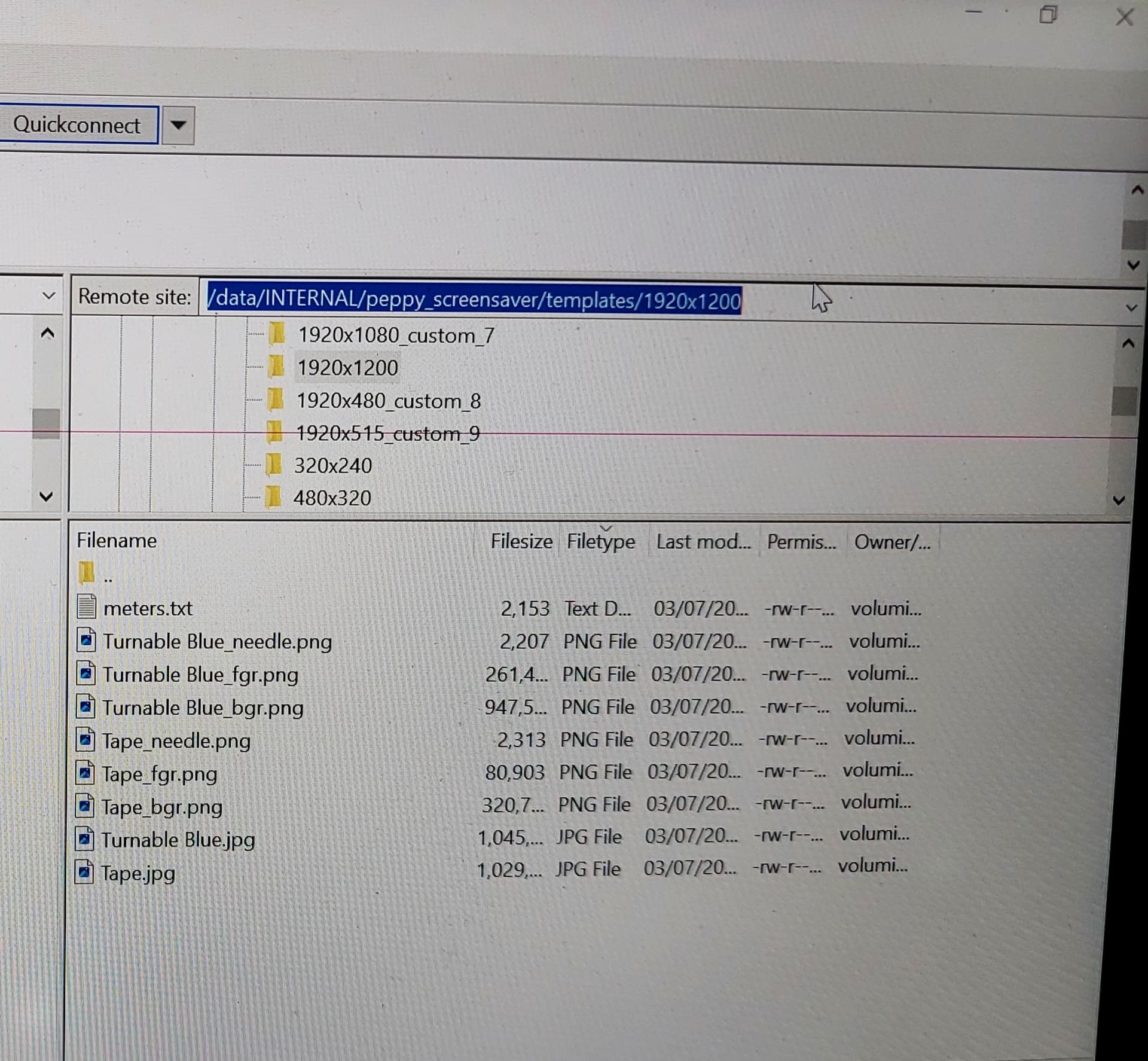Click the 1920x1200 folder icon

click(x=276, y=367)
